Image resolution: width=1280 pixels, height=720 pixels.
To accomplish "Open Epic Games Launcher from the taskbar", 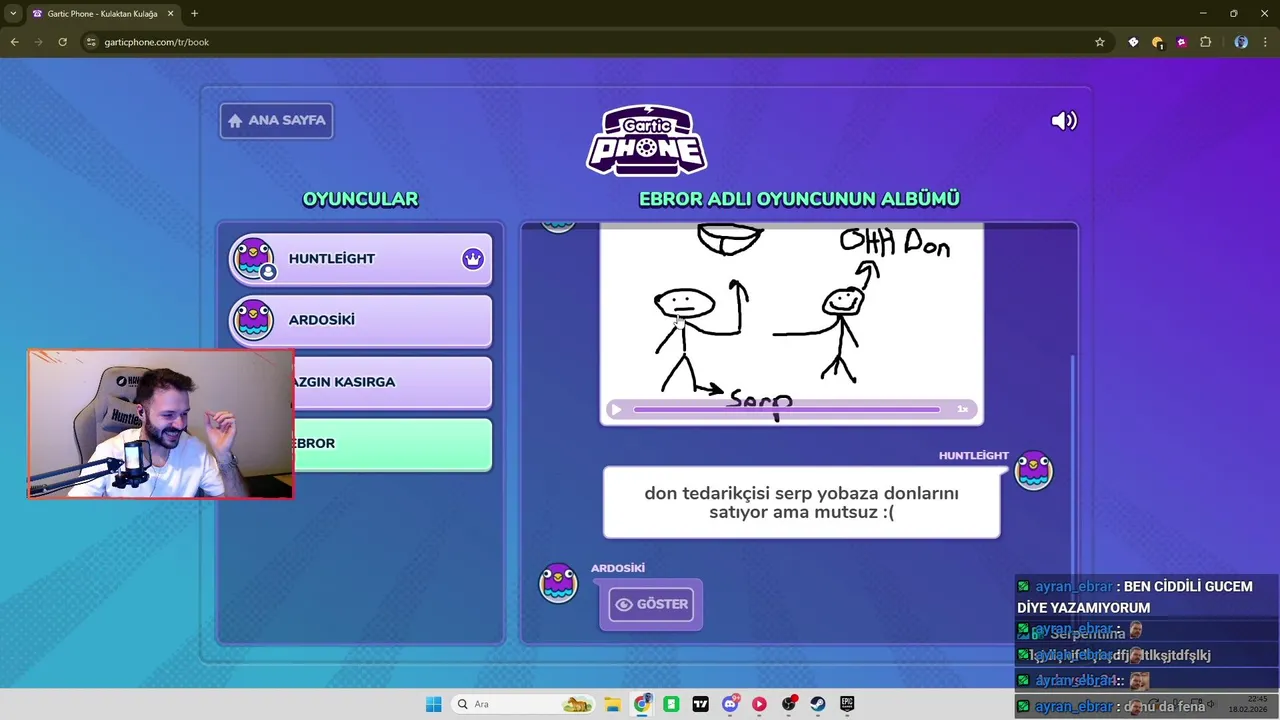I will pyautogui.click(x=847, y=704).
